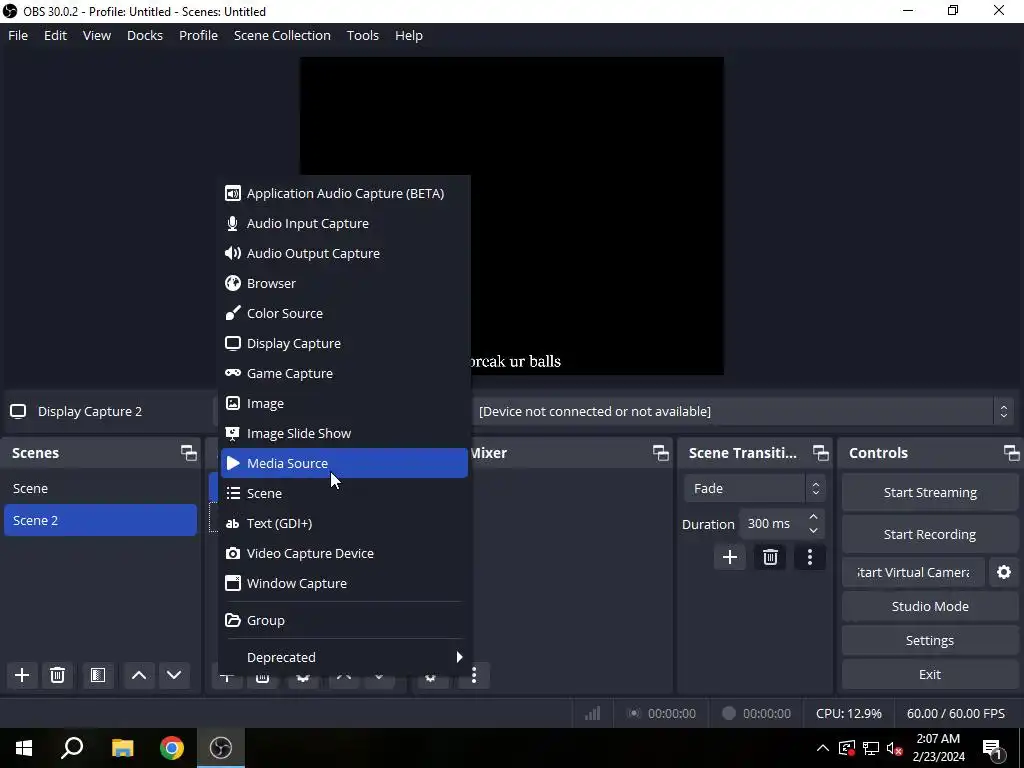The image size is (1024, 768).
Task: Pop out the Controls dock
Action: pos(1012,453)
